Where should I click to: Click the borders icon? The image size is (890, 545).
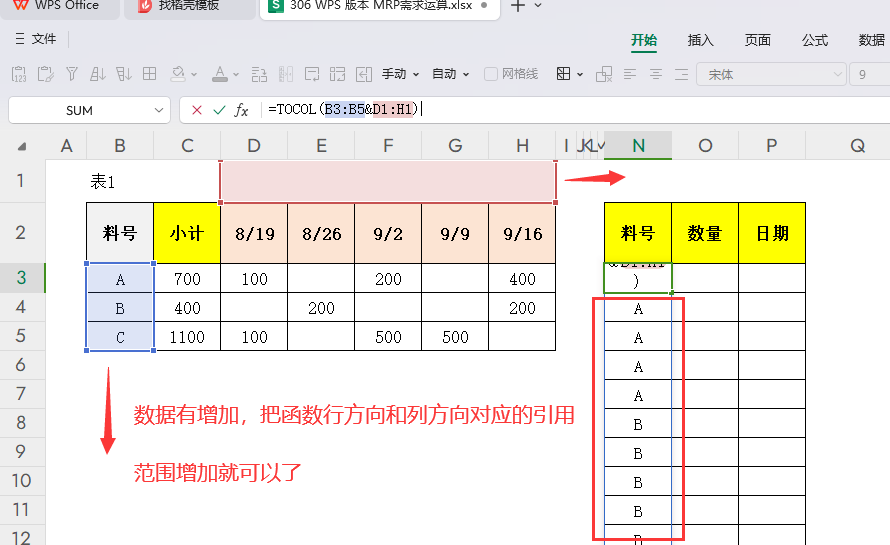point(564,74)
